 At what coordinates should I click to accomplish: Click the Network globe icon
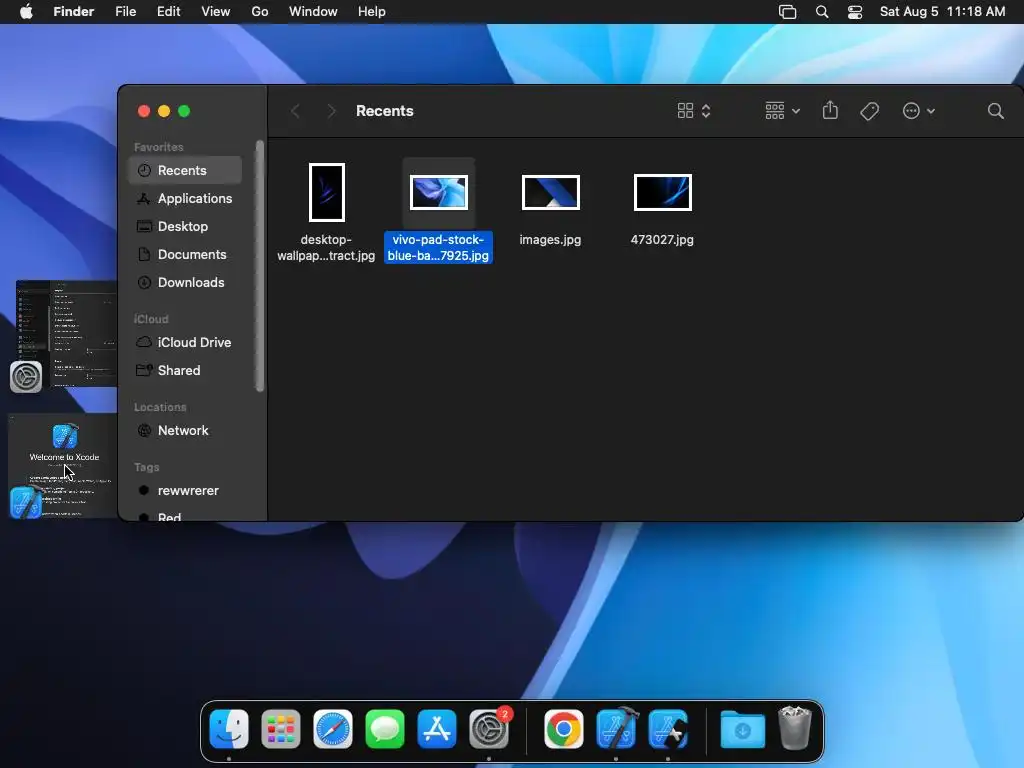tap(144, 430)
